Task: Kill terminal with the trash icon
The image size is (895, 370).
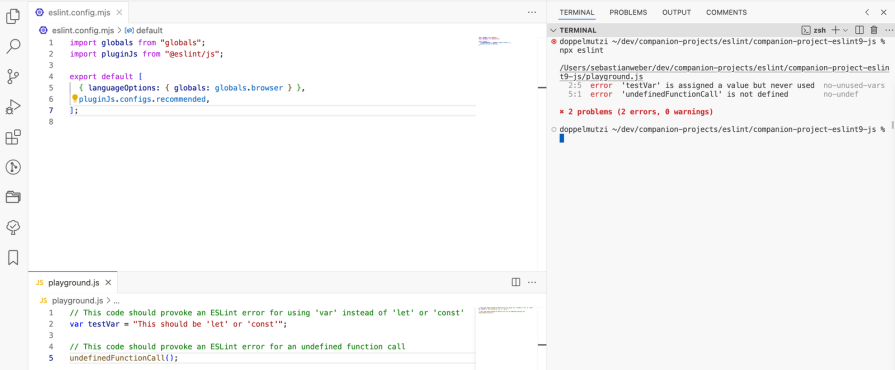Action: coord(873,30)
